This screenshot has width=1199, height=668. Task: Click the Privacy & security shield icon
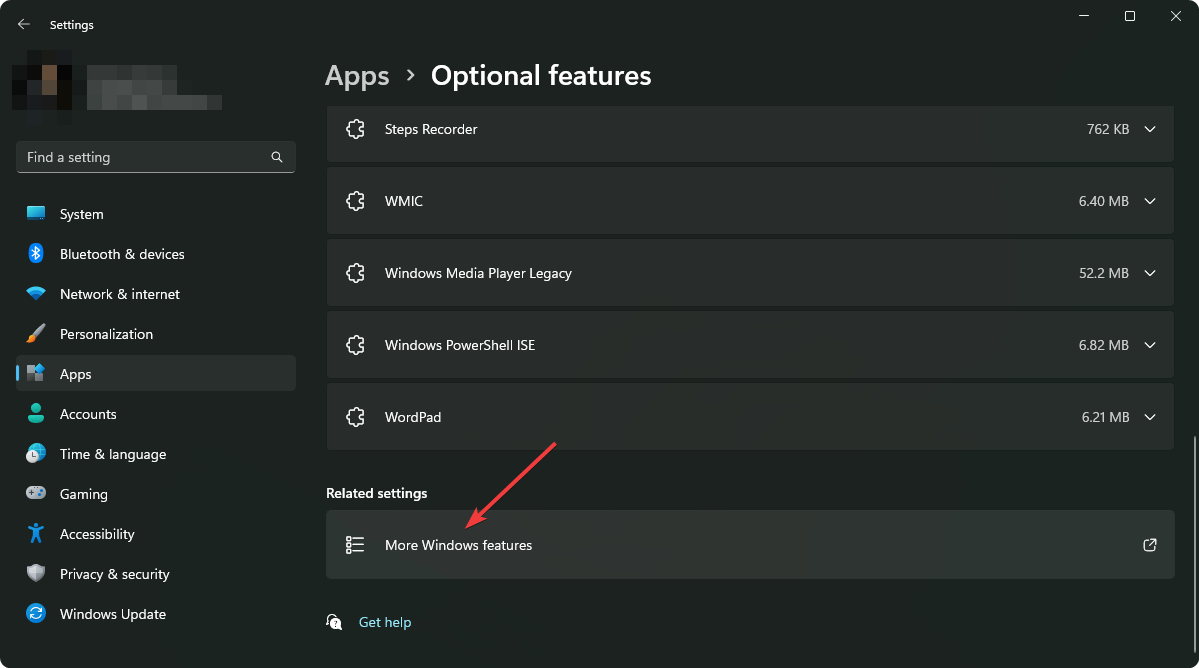coord(36,573)
